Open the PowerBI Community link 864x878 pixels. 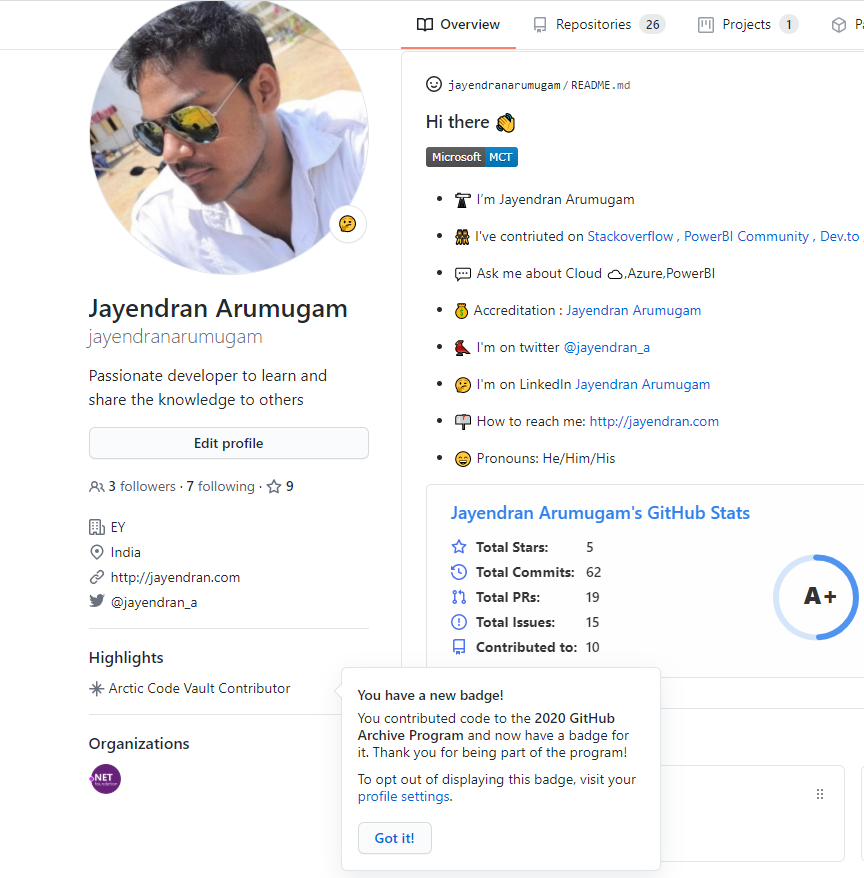pyautogui.click(x=746, y=236)
